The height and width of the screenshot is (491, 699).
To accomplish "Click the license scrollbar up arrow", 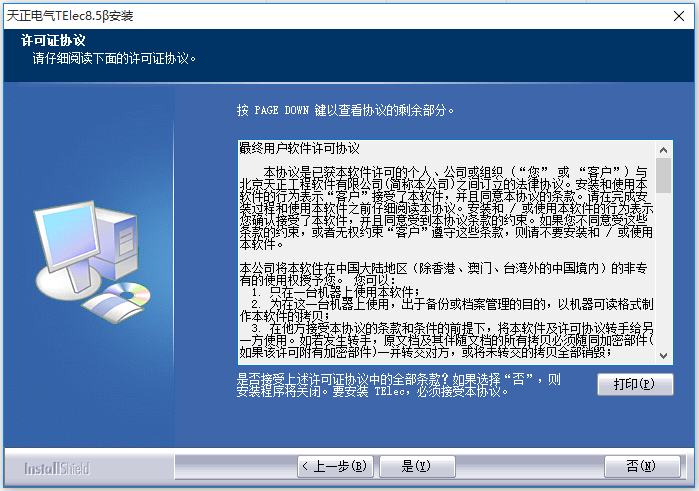I will (664, 147).
